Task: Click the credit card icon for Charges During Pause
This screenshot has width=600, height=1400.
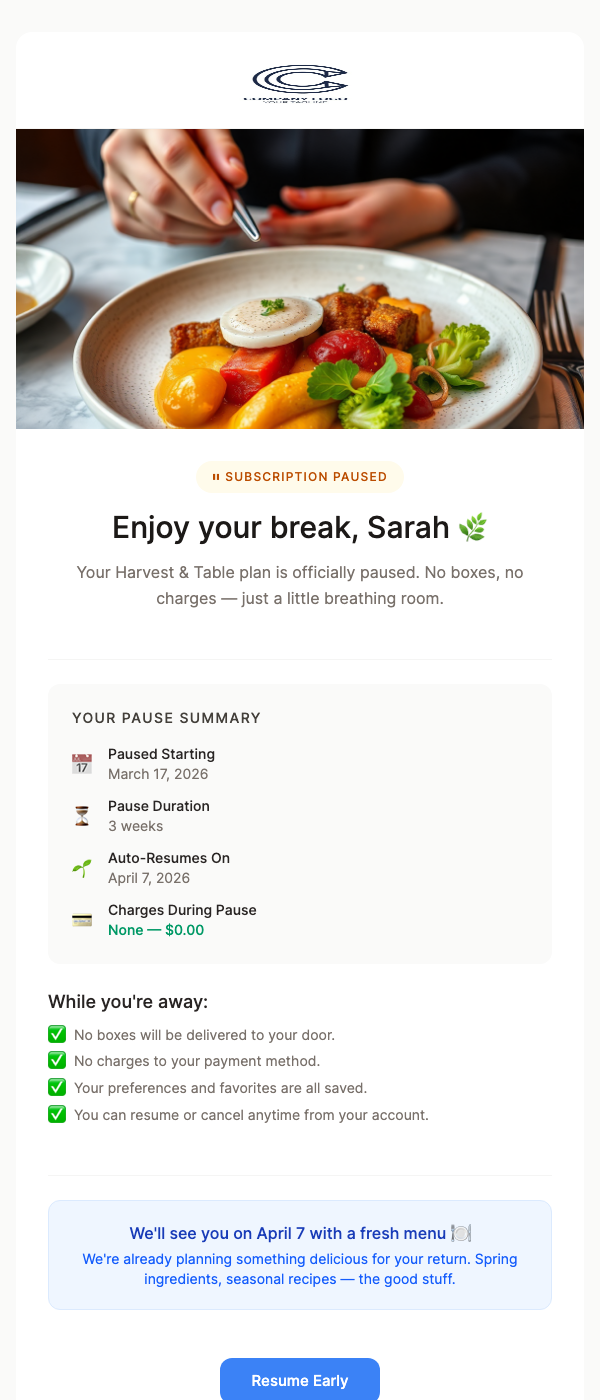Action: pyautogui.click(x=82, y=919)
